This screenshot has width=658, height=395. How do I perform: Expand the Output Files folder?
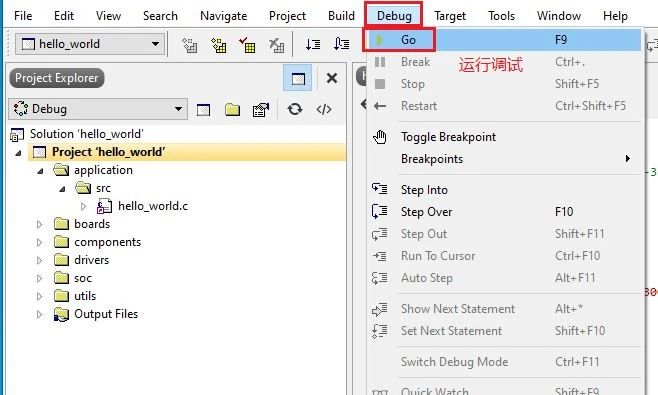pyautogui.click(x=39, y=314)
